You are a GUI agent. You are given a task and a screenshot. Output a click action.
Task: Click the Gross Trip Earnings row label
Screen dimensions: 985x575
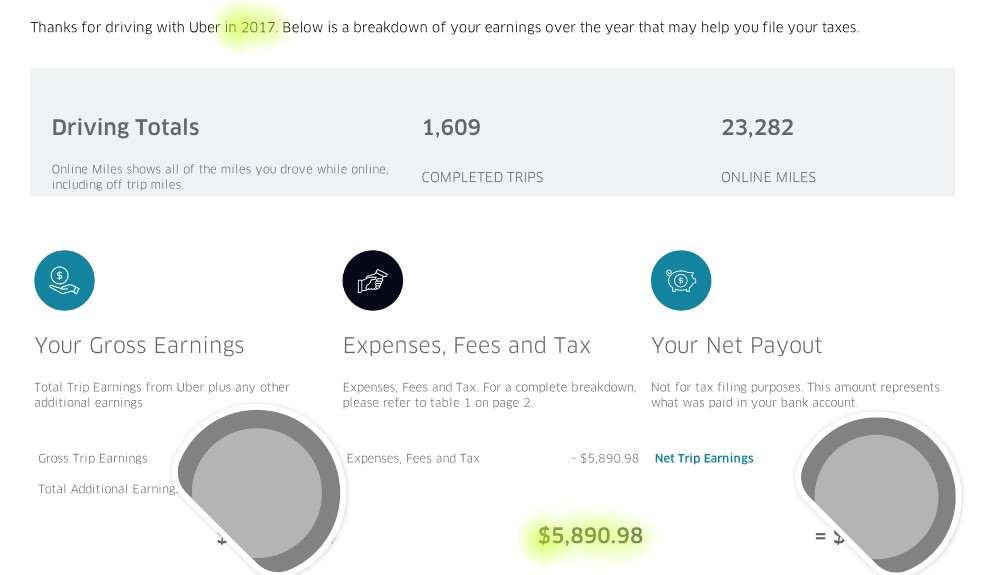93,458
